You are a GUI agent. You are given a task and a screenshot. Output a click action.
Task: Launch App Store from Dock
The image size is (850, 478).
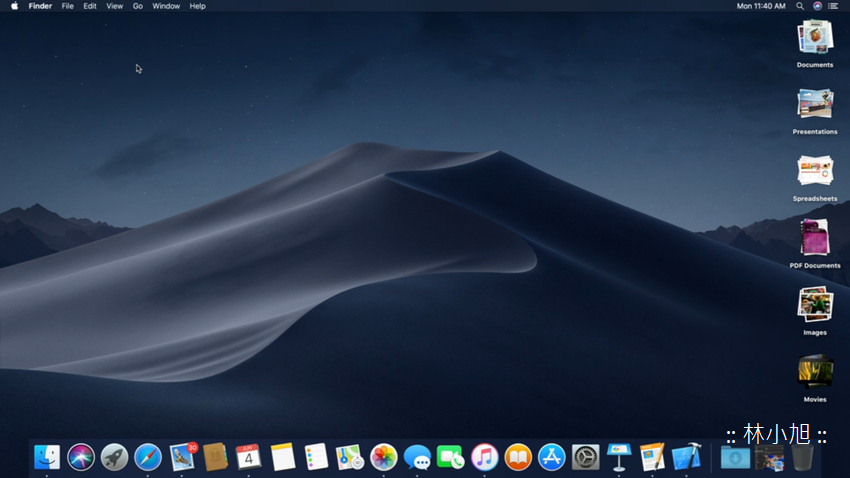click(552, 457)
